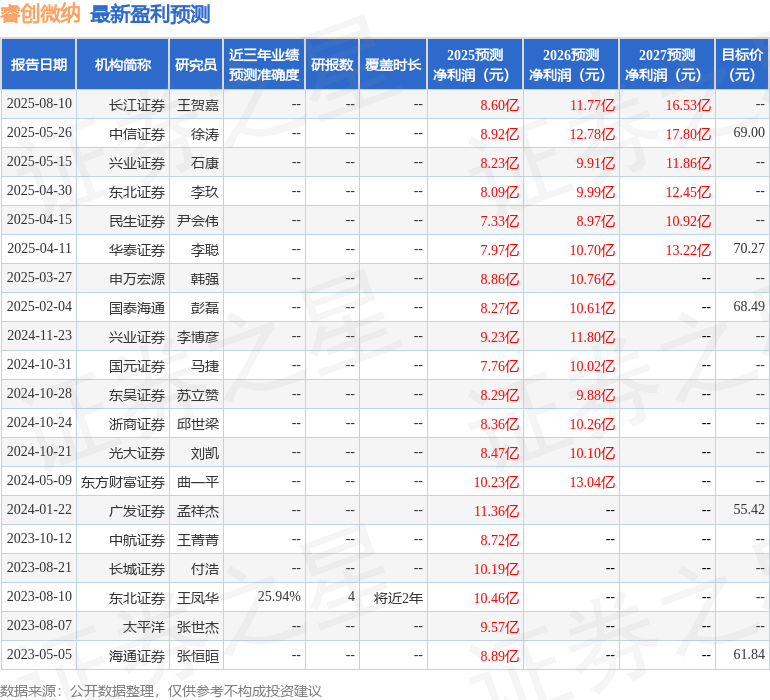Click 2026 forecast value 13.04亿
This screenshot has height=700, width=770.
592,482
